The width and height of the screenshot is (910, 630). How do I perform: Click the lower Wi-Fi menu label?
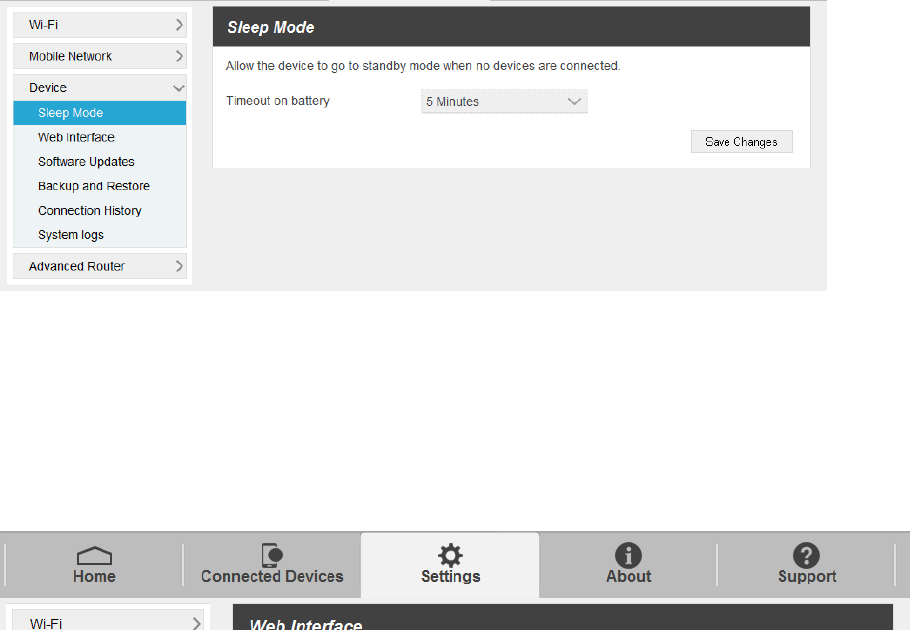tap(46, 624)
